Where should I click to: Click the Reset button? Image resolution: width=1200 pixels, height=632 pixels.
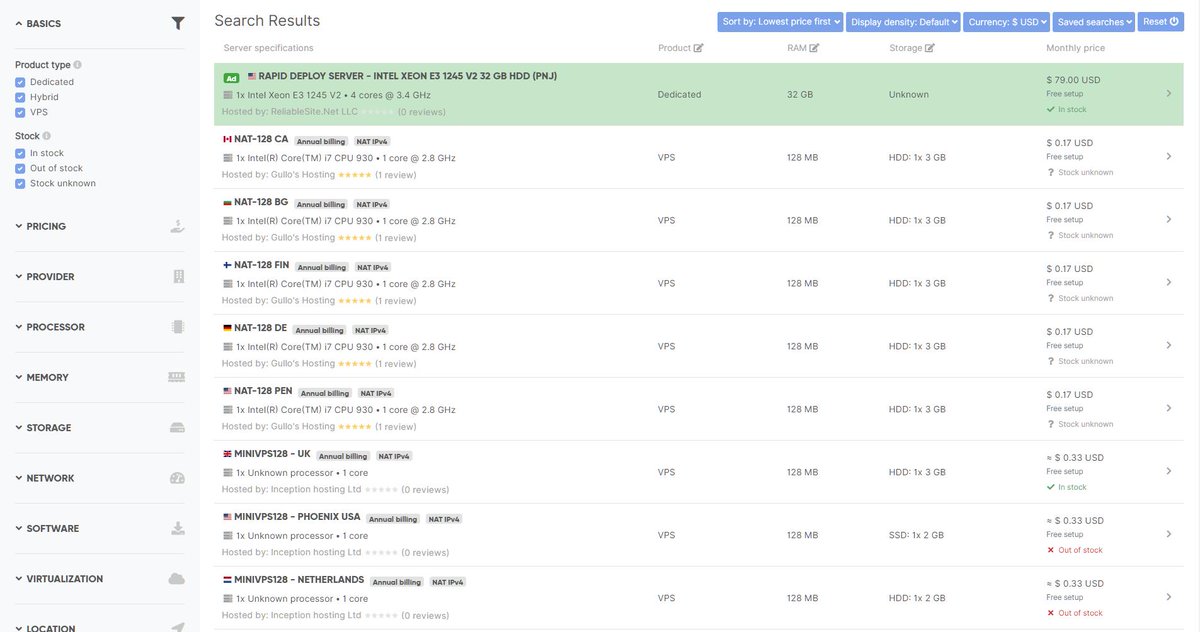1157,19
